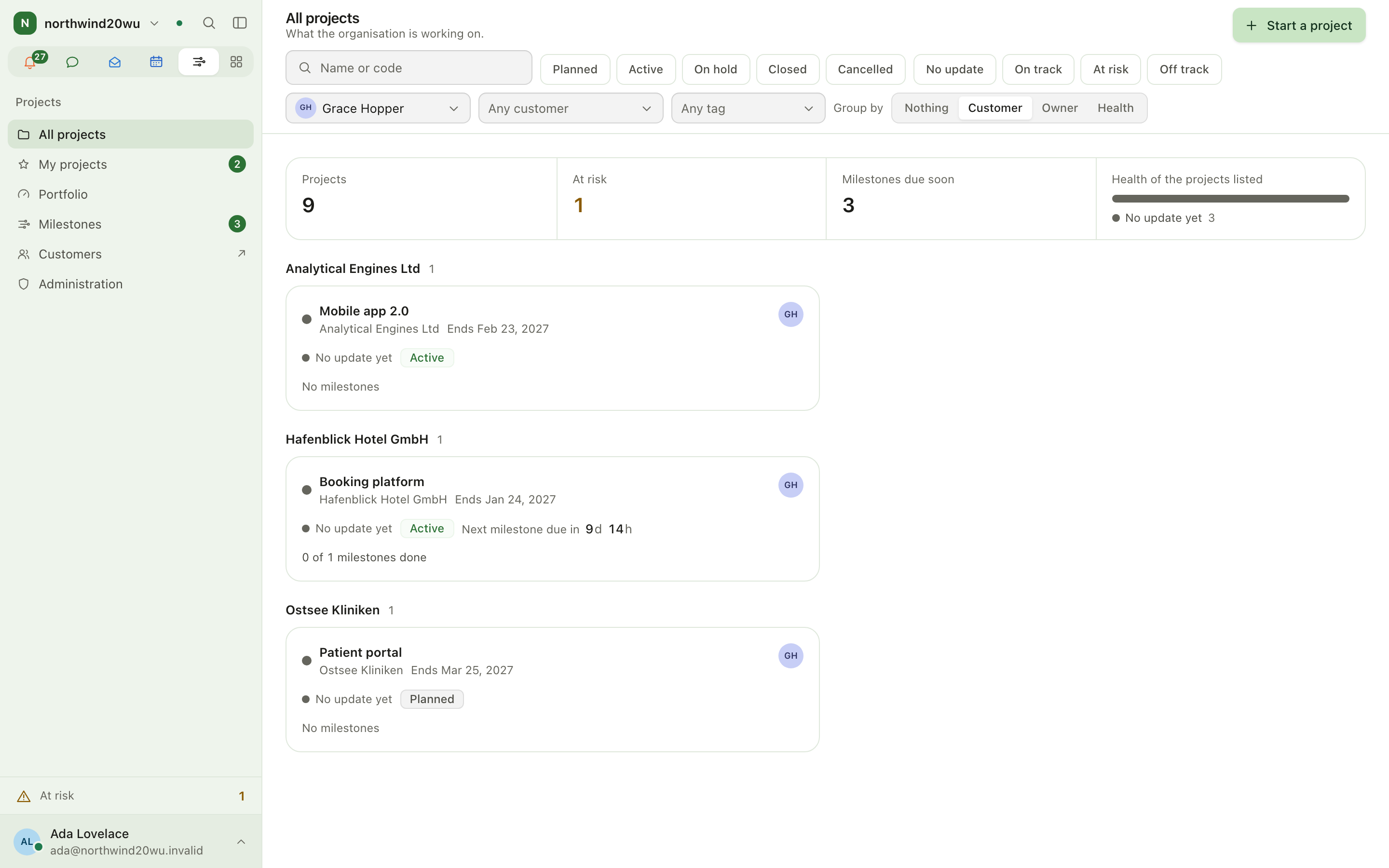Image resolution: width=1389 pixels, height=868 pixels.
Task: Toggle the On hold status filter
Action: pos(716,69)
